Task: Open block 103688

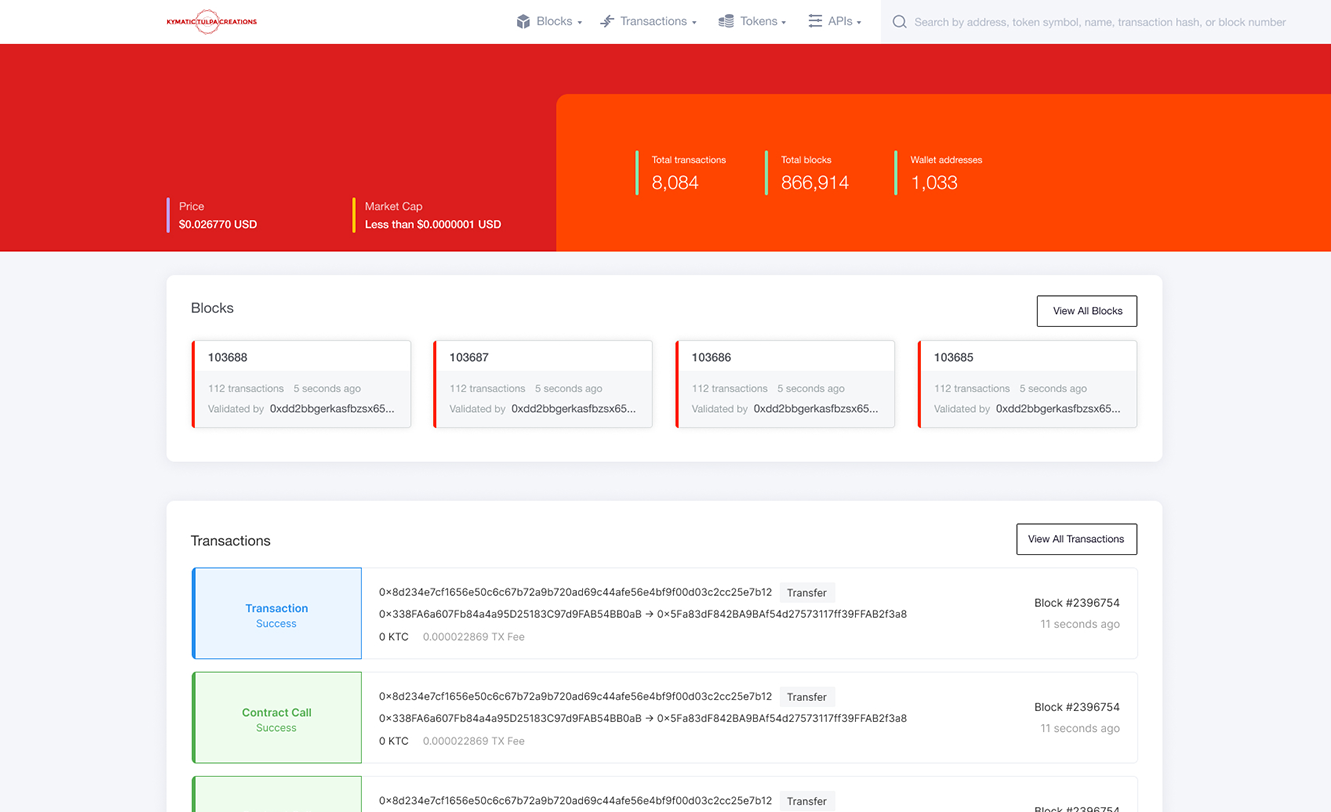Action: coord(228,357)
